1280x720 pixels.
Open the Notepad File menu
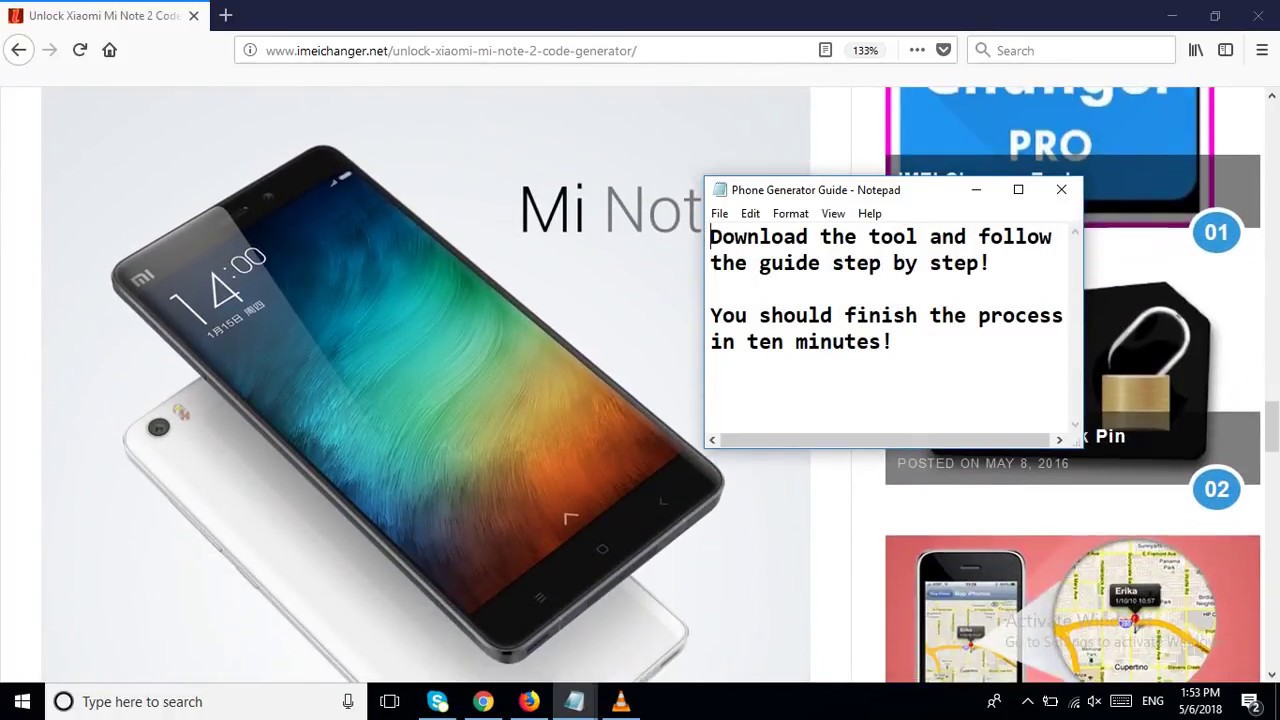pos(719,213)
